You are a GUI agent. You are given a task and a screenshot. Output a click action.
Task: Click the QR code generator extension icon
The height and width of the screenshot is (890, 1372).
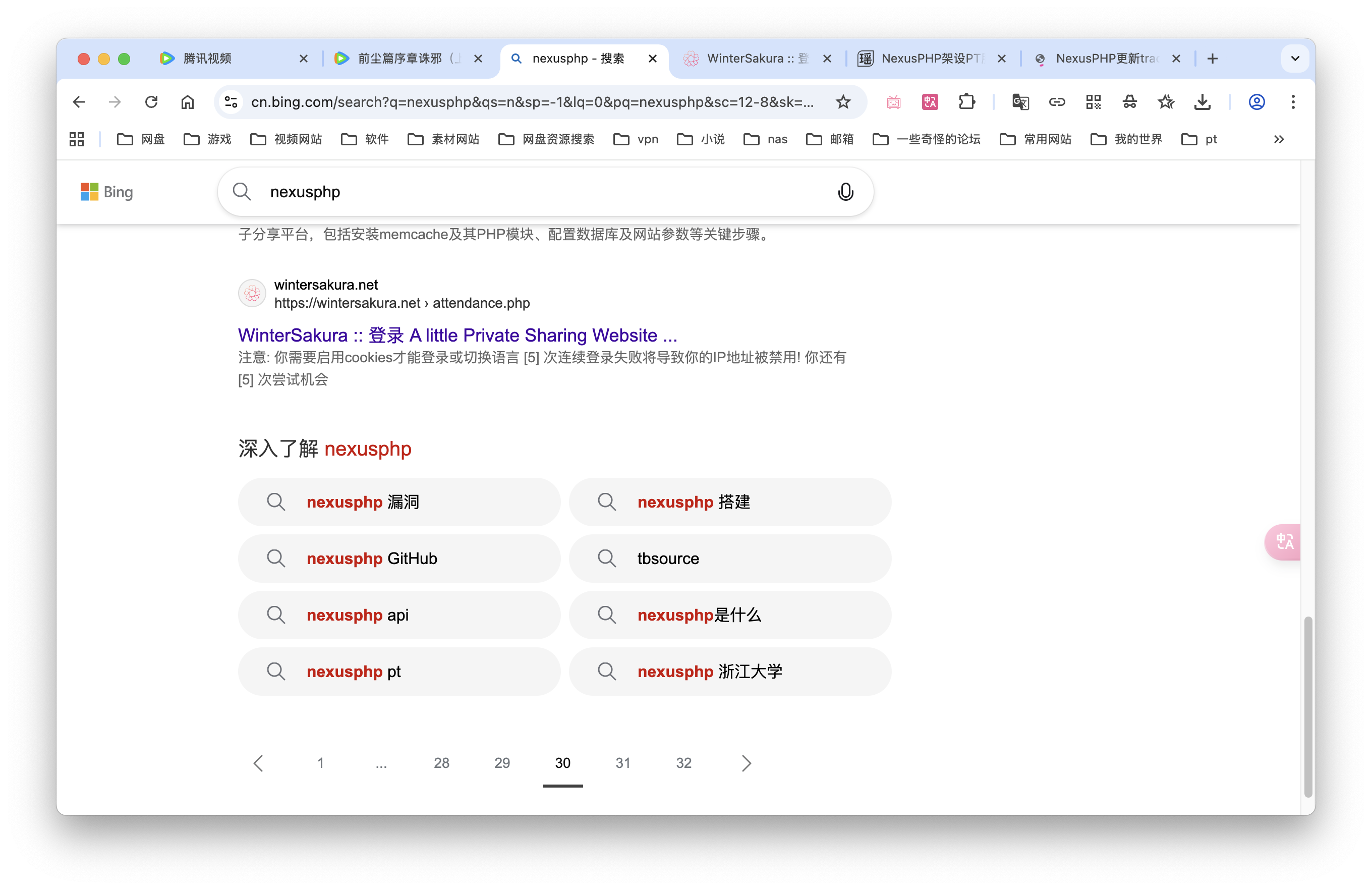(1093, 102)
